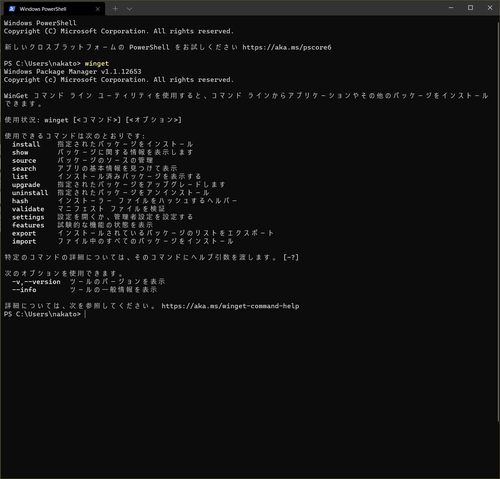Click the 'Windows PowerShell' banner first line

coord(40,23)
